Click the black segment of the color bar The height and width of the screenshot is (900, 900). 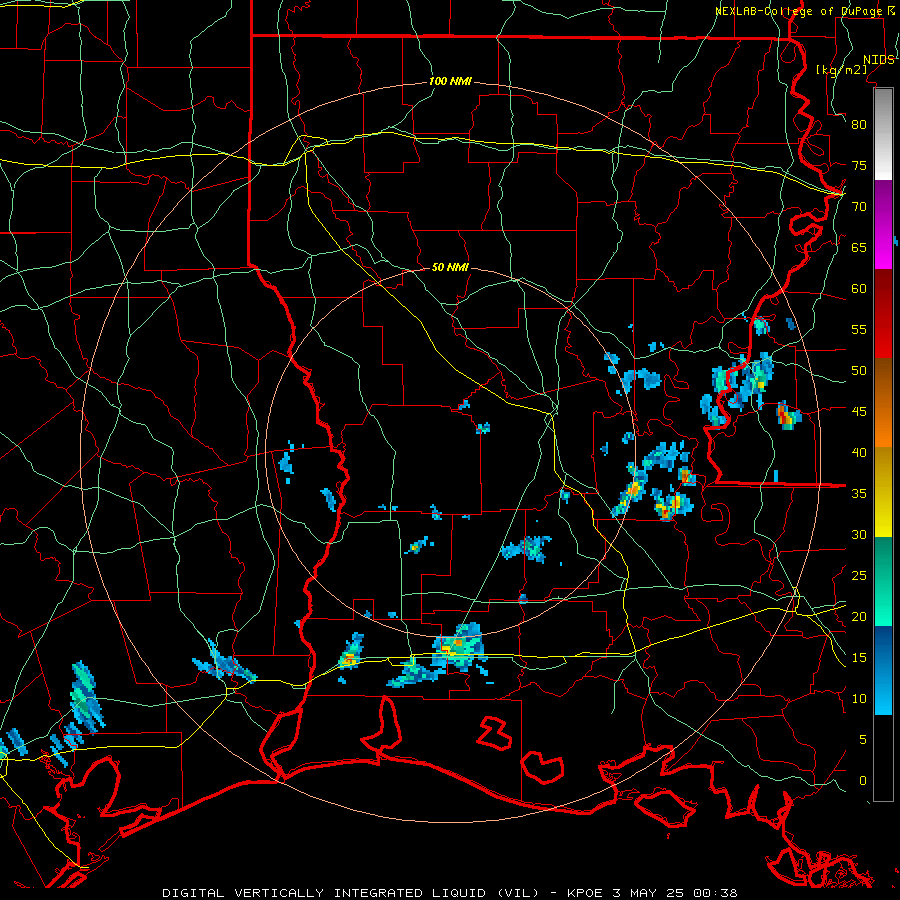(x=883, y=758)
